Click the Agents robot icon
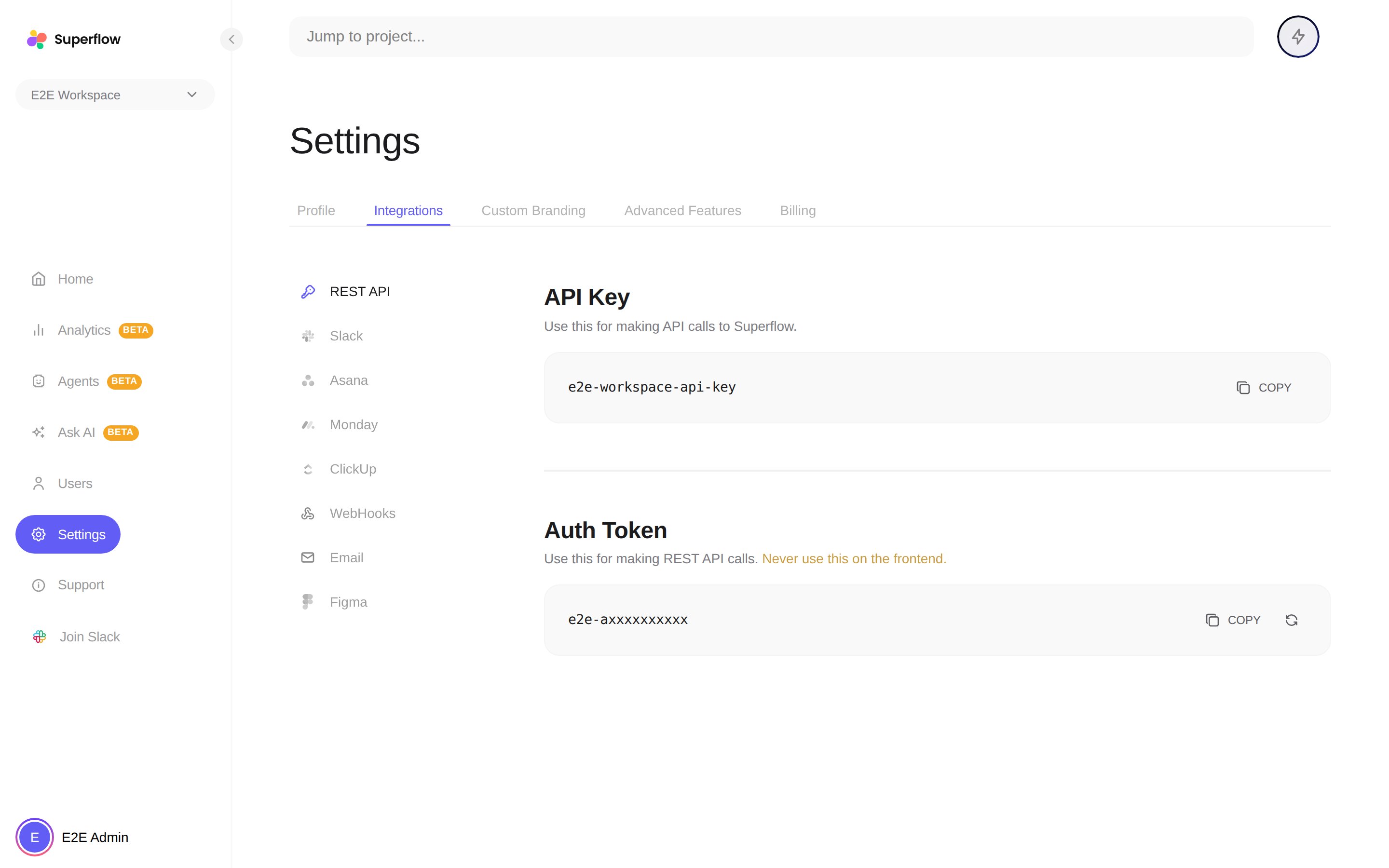The image size is (1389, 868). pos(39,381)
